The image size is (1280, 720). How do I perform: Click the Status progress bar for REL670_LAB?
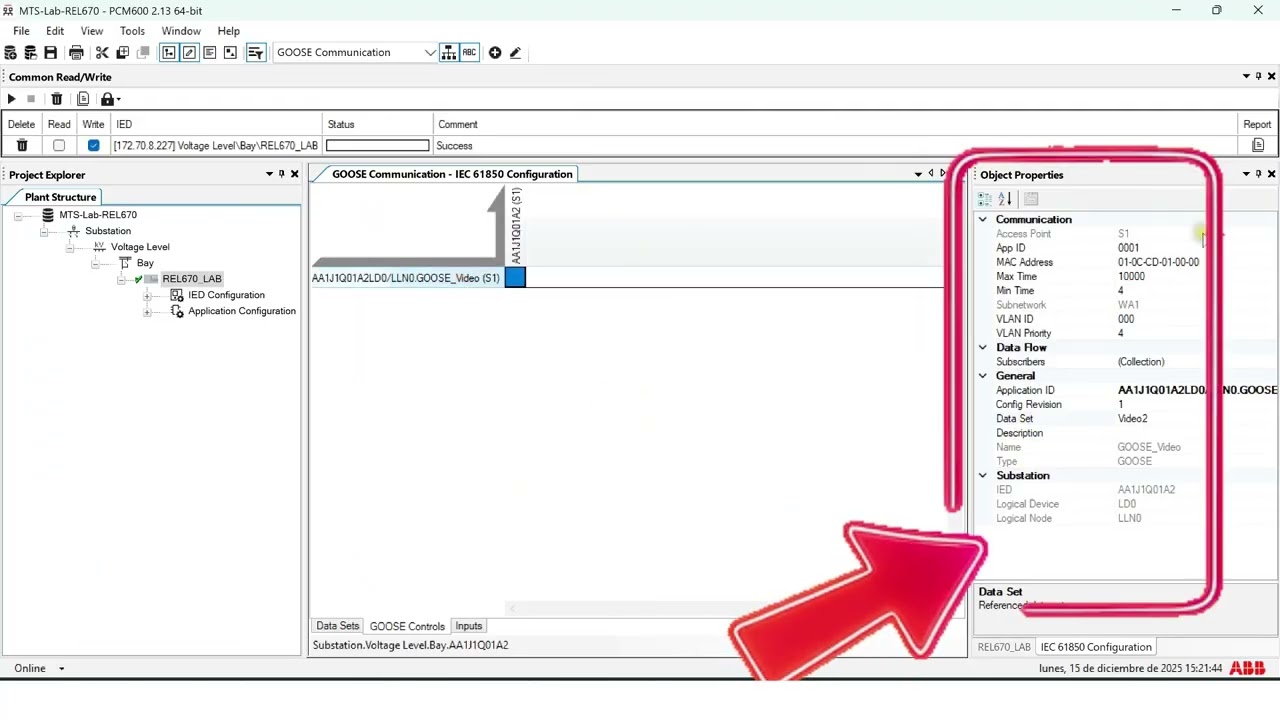coord(377,146)
